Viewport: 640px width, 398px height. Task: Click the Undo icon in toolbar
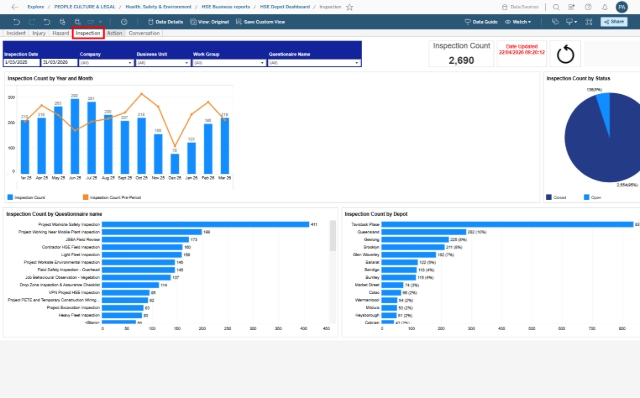(16, 22)
